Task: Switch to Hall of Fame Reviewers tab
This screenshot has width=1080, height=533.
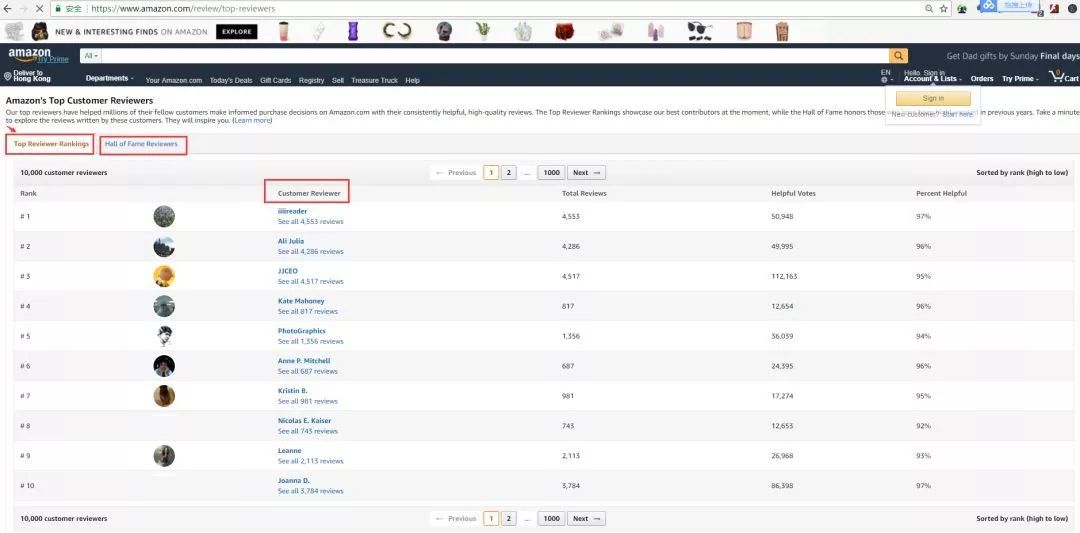Action: pyautogui.click(x=141, y=144)
